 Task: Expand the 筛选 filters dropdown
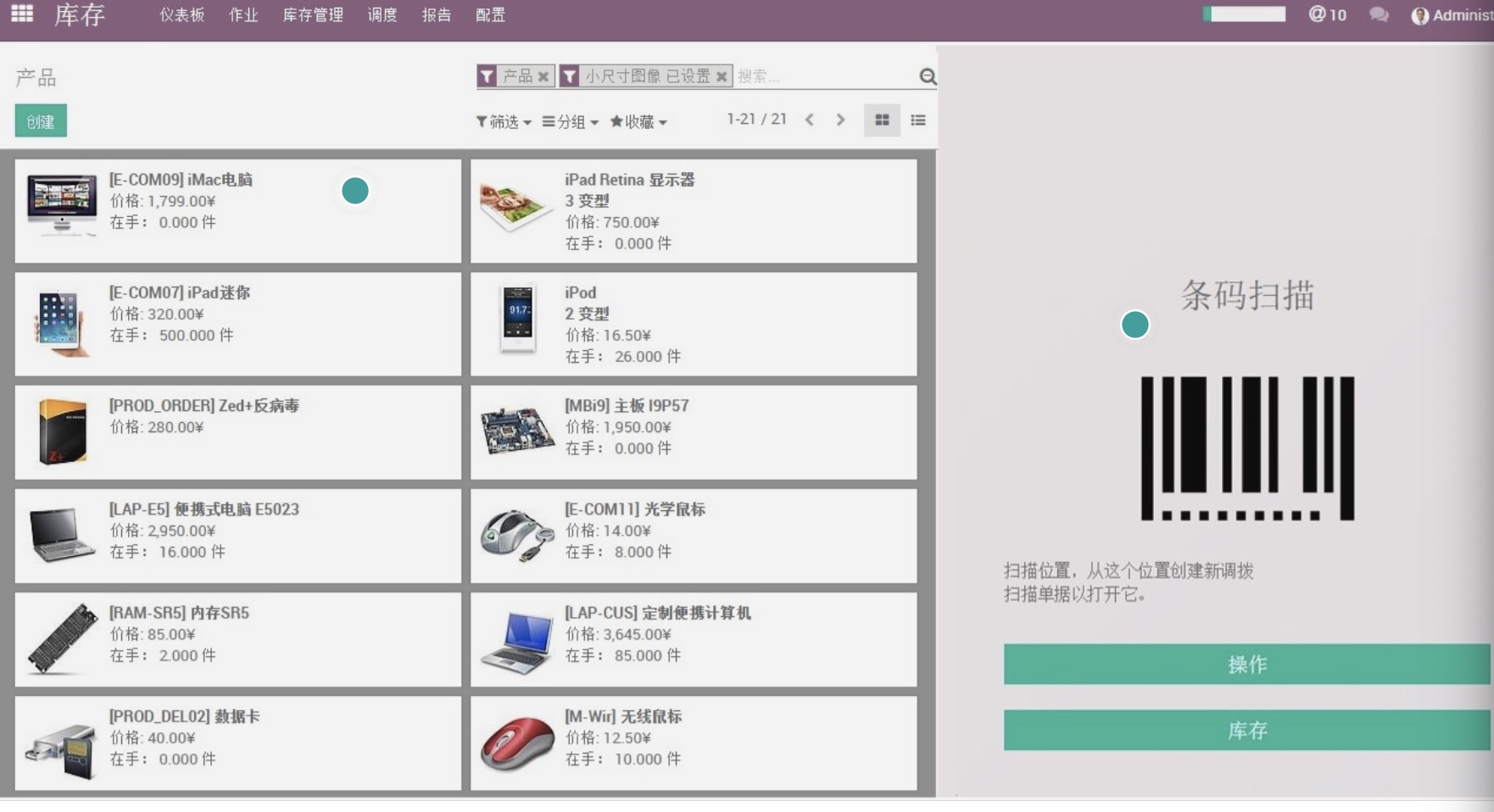coord(504,122)
